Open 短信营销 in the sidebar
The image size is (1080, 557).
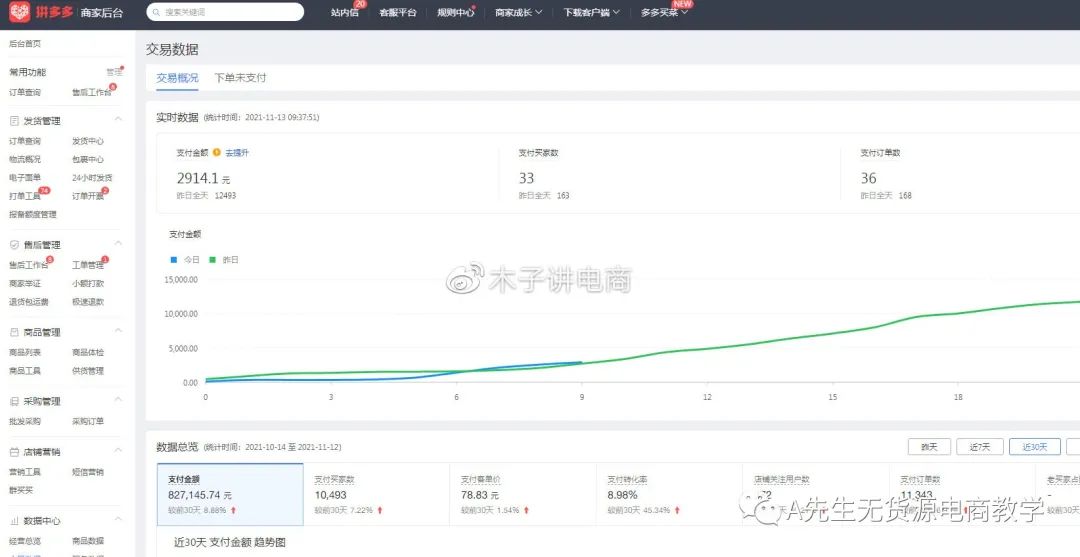click(88, 472)
